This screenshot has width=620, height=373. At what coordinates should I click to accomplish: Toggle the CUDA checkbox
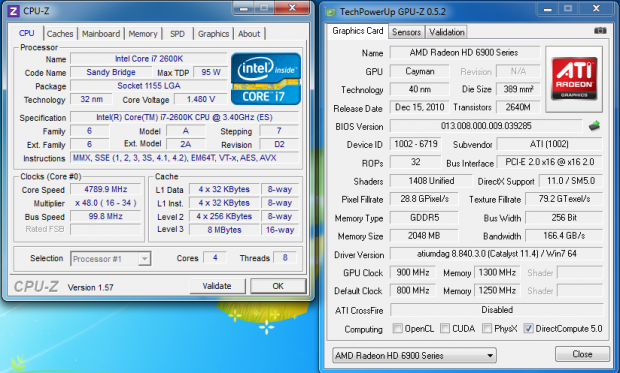coord(445,328)
